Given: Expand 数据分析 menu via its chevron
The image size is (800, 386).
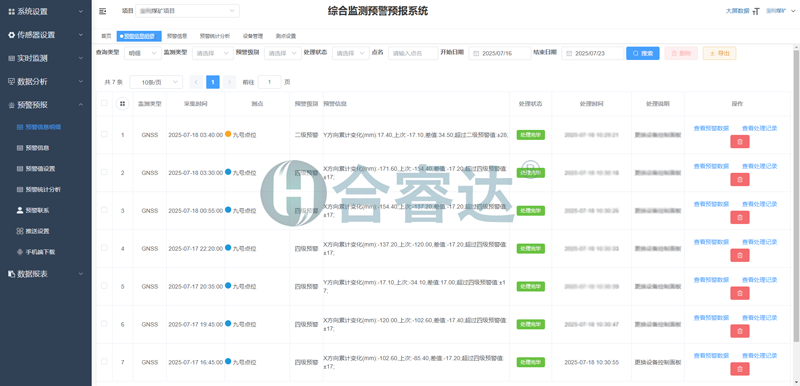Looking at the screenshot, I should (x=81, y=82).
